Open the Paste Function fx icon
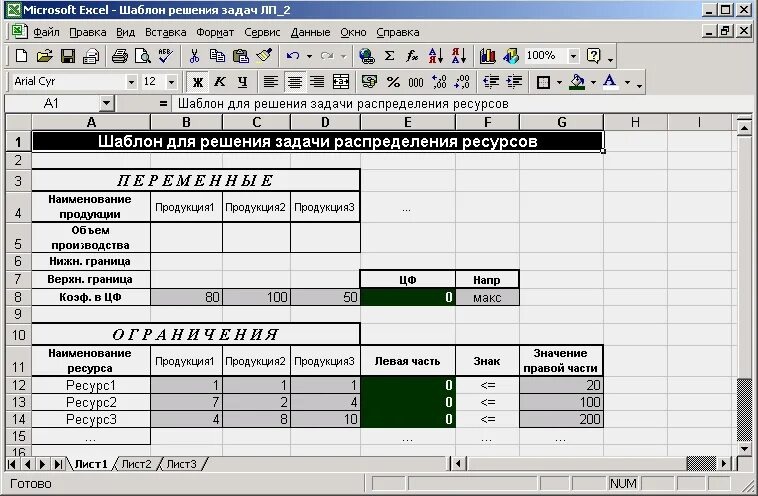This screenshot has width=758, height=496. pyautogui.click(x=412, y=56)
